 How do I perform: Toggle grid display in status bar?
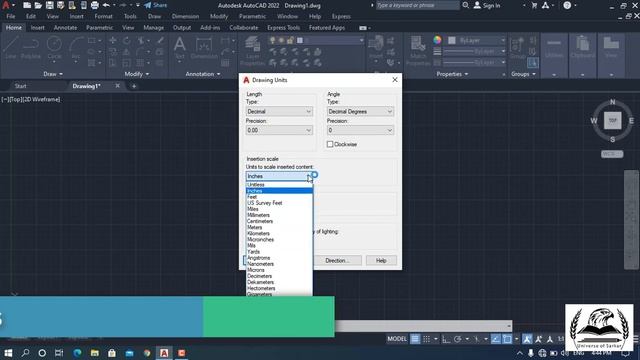pos(415,339)
